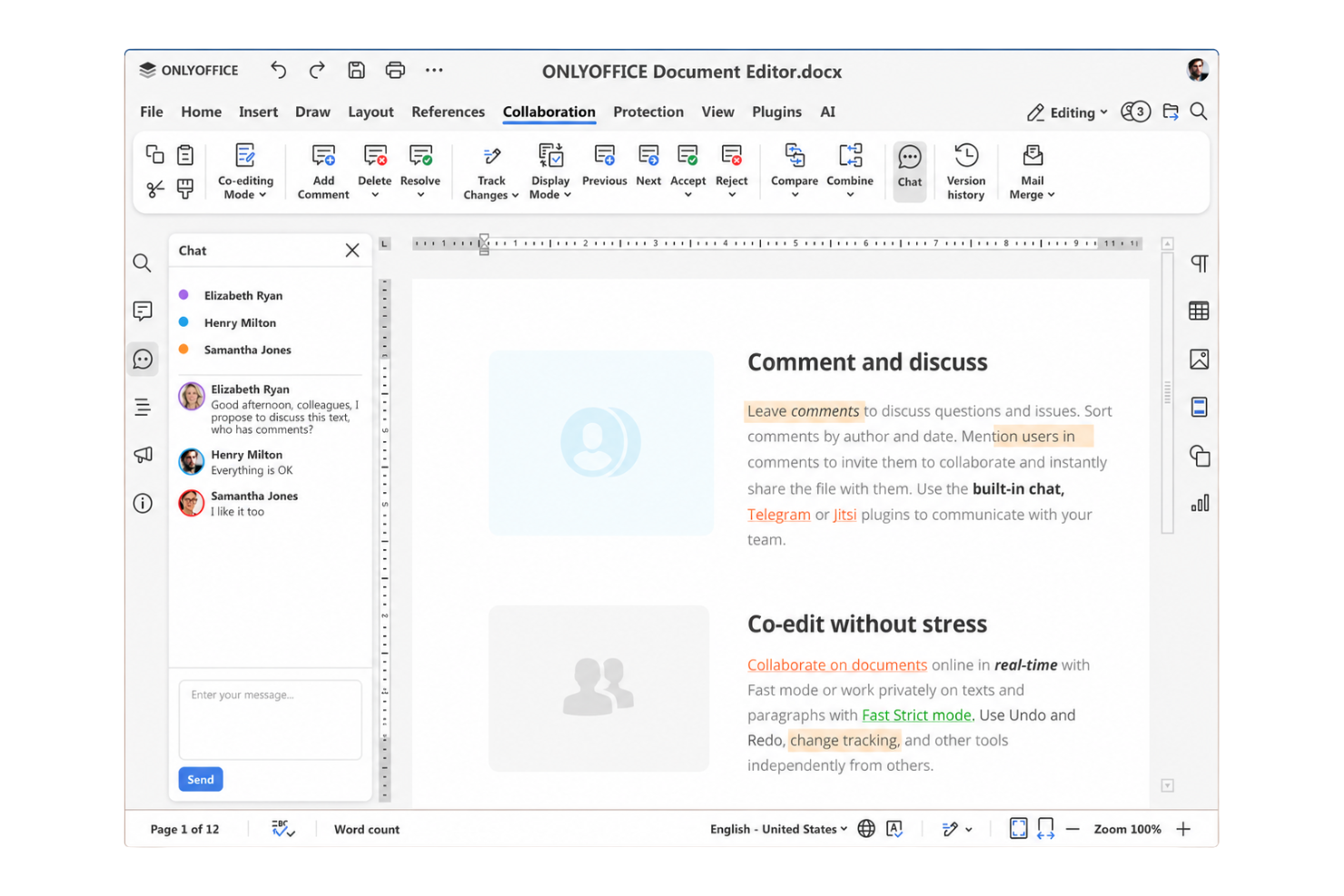This screenshot has height=896, width=1344.
Task: Expand the Accept changes dropdown
Action: click(x=688, y=195)
